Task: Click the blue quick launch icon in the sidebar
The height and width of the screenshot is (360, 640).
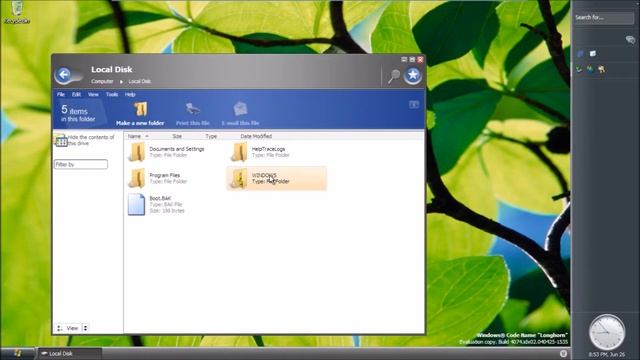Action: coord(580,54)
